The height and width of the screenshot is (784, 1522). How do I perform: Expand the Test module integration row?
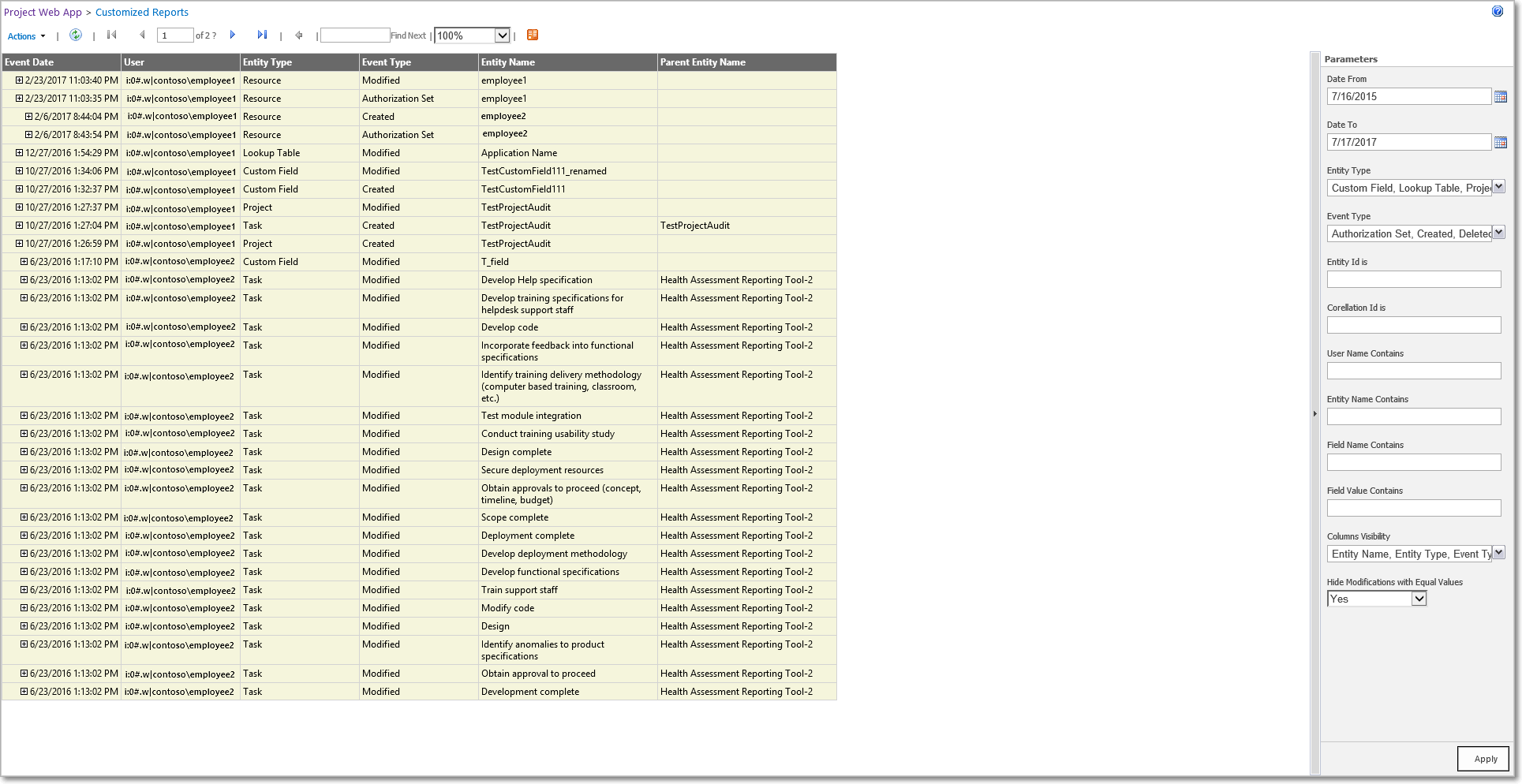[x=24, y=416]
